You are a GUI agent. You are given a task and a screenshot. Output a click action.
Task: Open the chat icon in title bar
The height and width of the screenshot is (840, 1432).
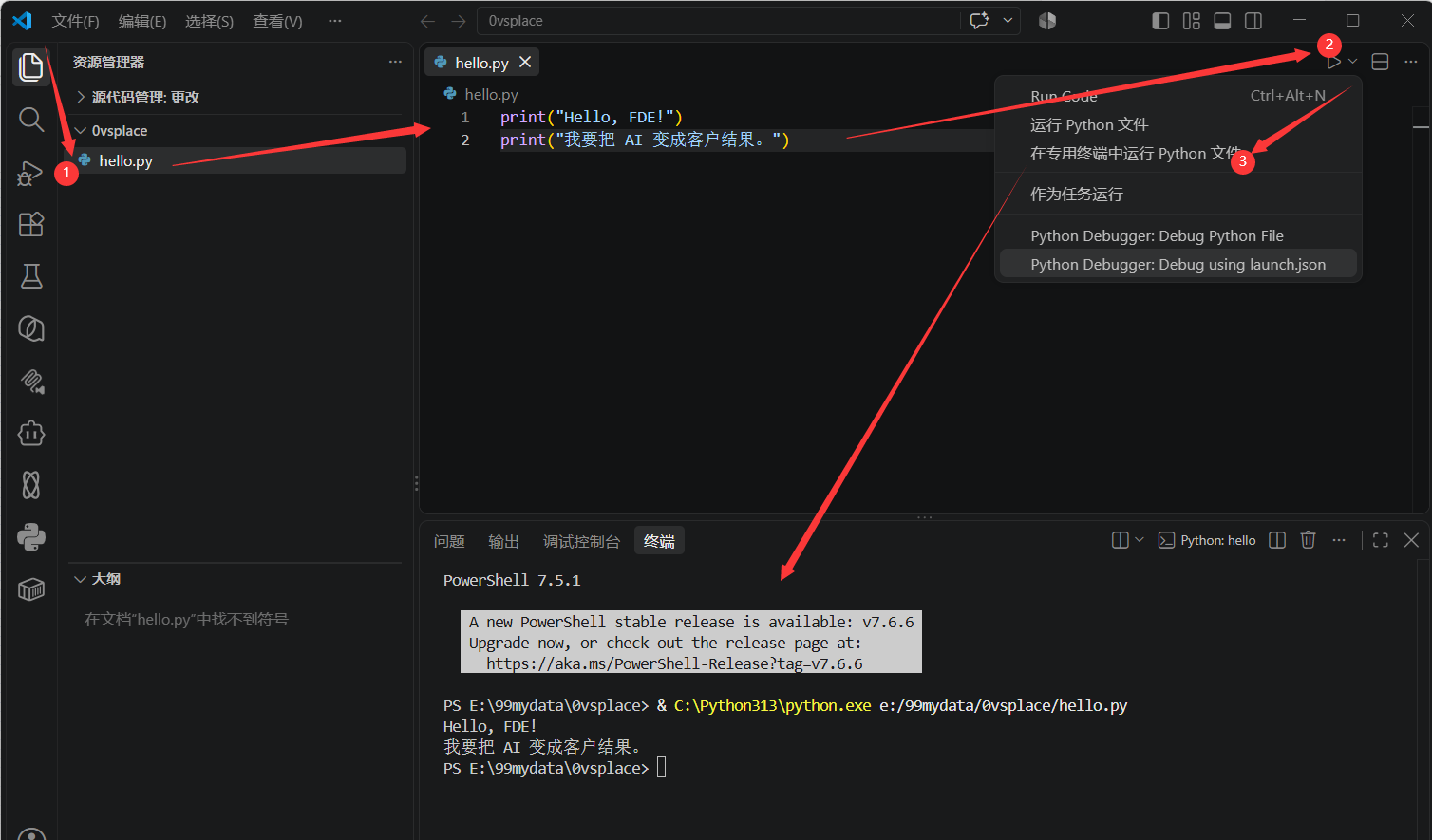pos(980,21)
